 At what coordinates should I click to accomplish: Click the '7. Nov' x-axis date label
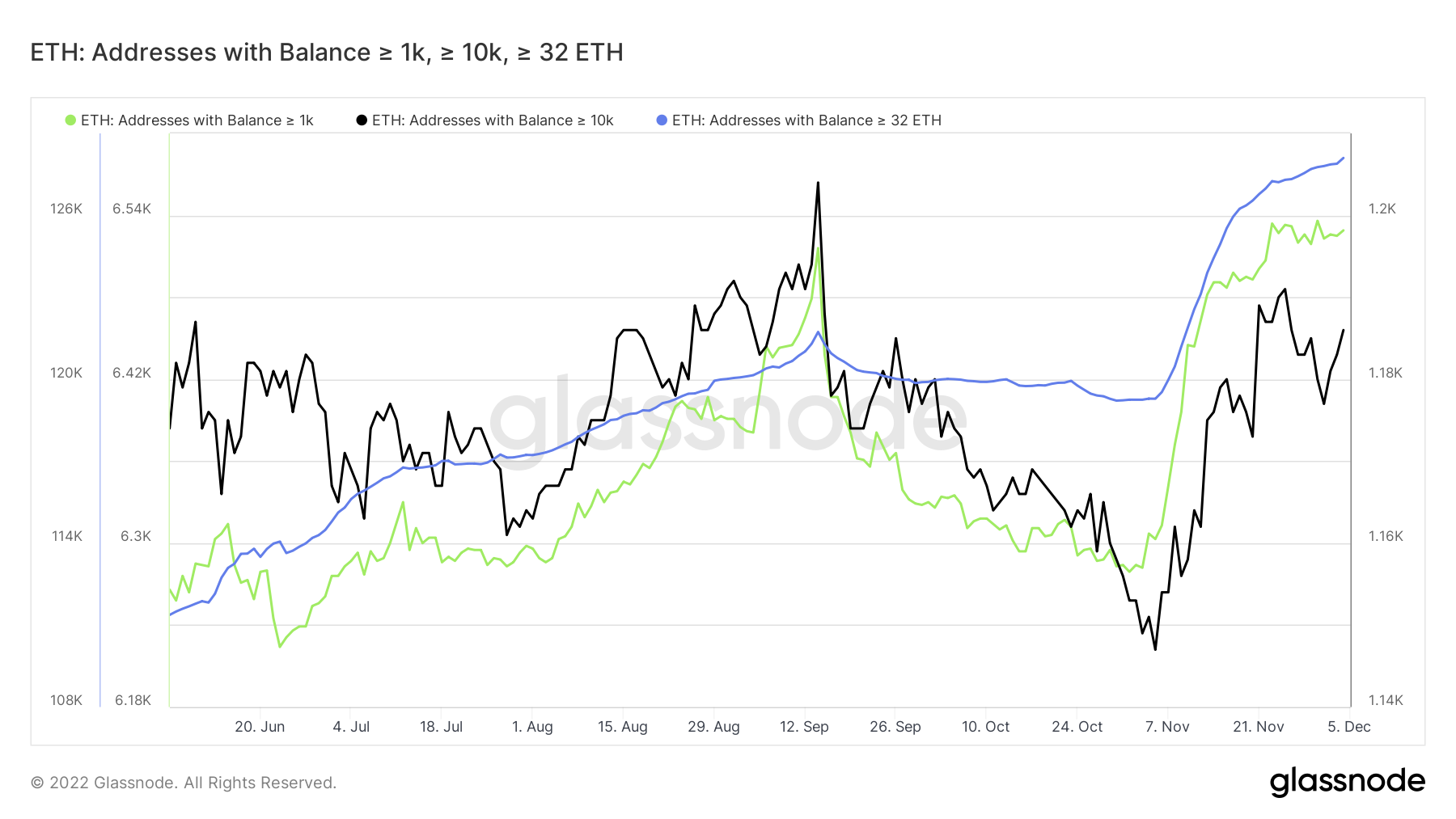tap(1167, 727)
